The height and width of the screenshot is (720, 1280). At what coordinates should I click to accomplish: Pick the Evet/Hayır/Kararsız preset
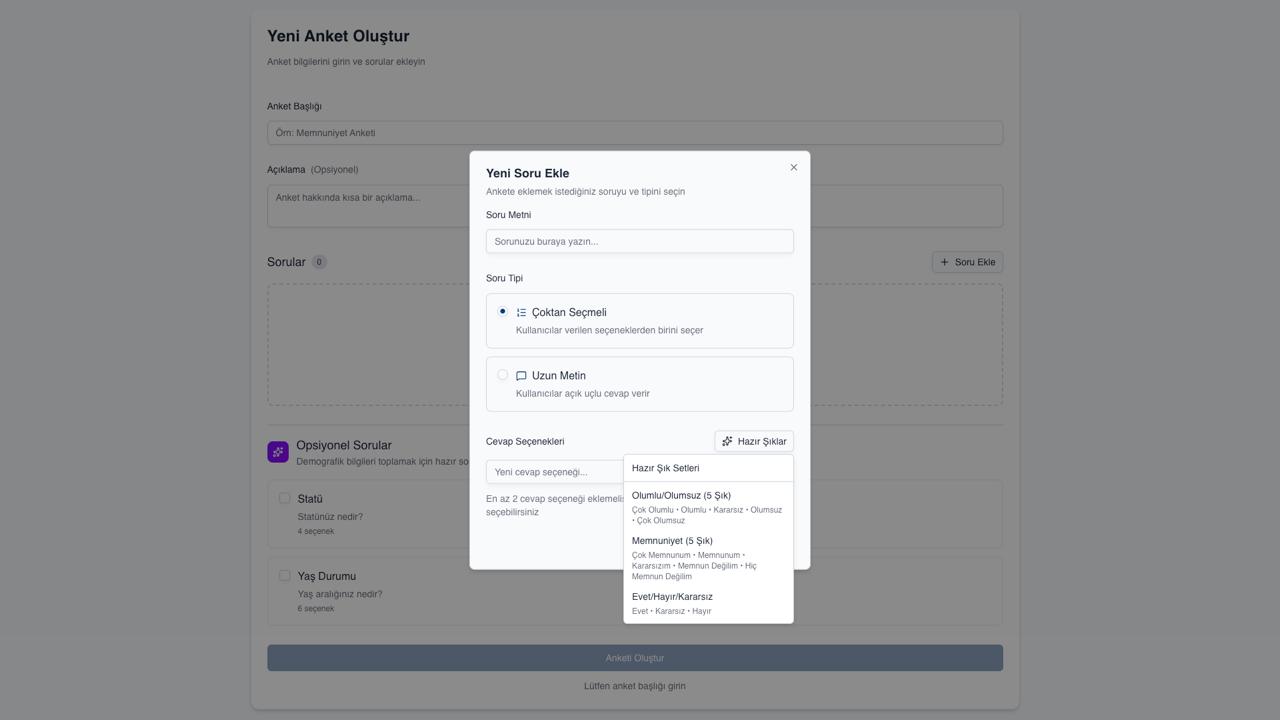pyautogui.click(x=708, y=603)
